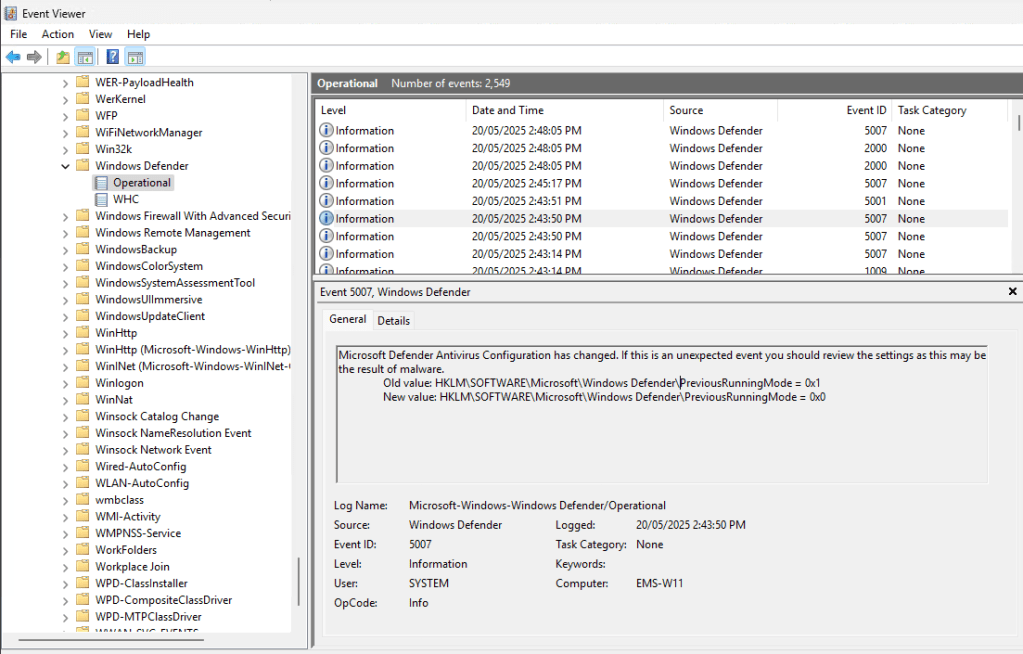The width and height of the screenshot is (1023, 654).
Task: Click the Up One Level folder icon
Action: coord(63,57)
